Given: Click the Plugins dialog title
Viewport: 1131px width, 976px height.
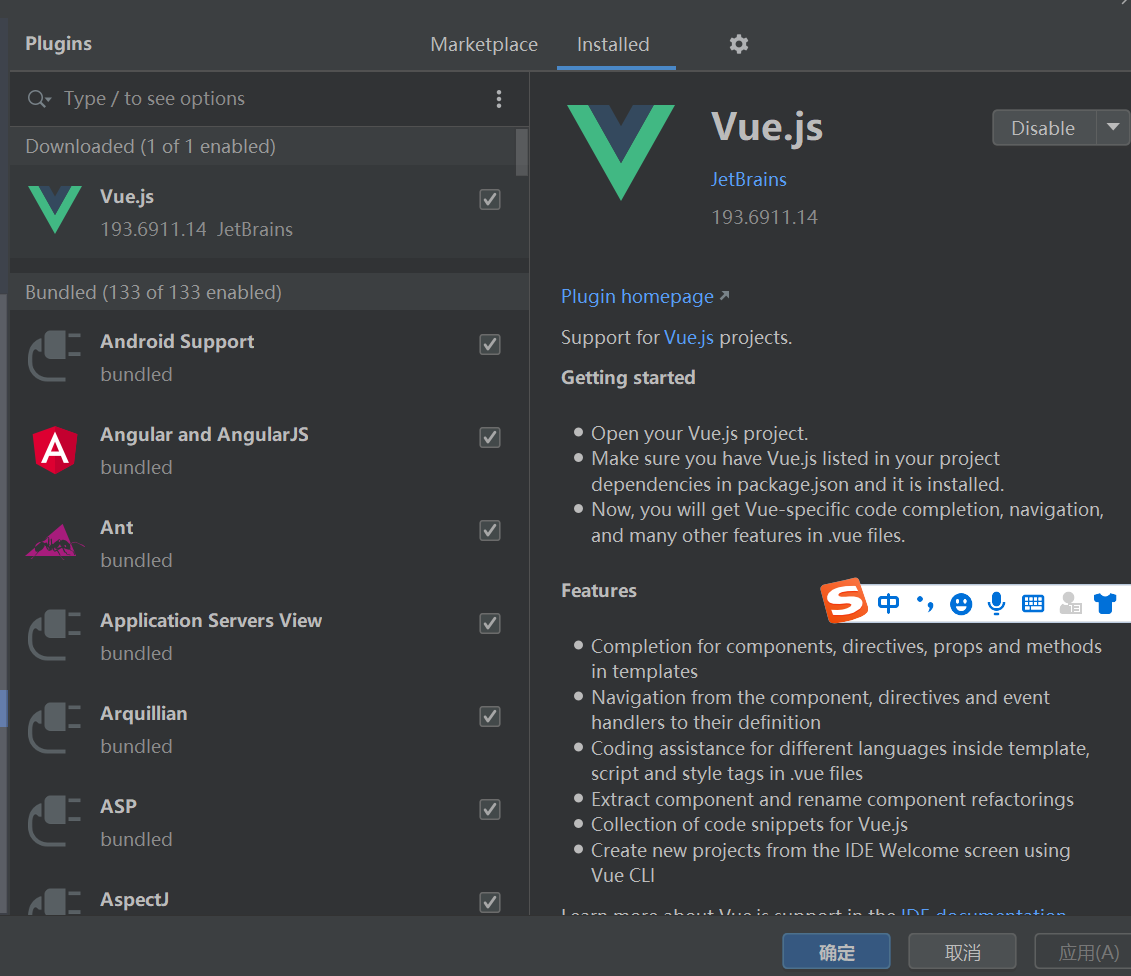Looking at the screenshot, I should 58,44.
